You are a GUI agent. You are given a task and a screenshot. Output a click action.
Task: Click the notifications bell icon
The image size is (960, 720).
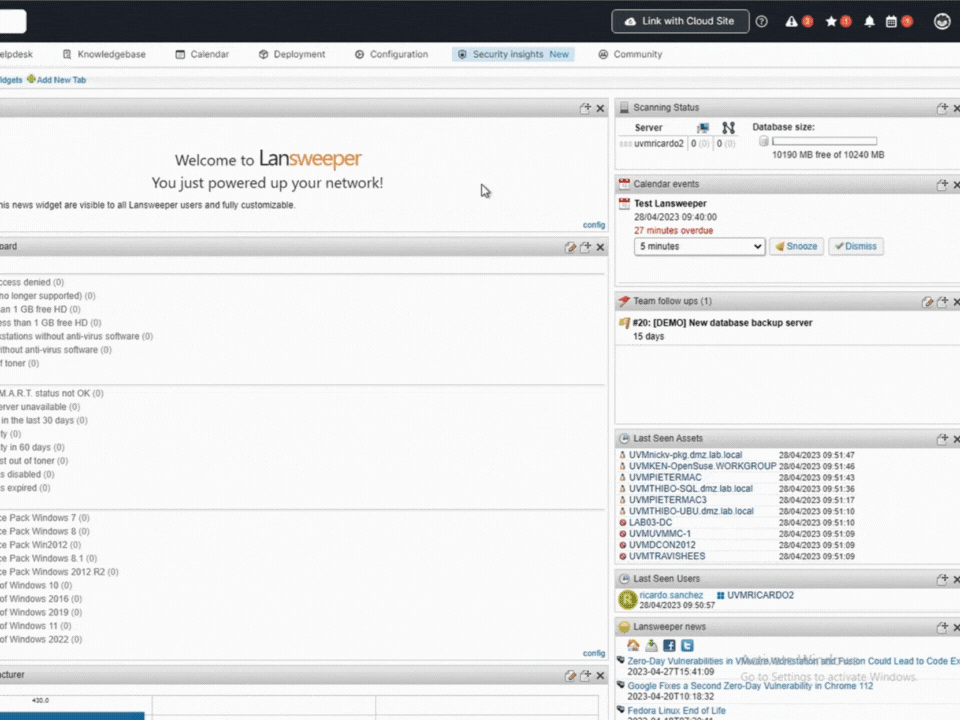coord(869,21)
